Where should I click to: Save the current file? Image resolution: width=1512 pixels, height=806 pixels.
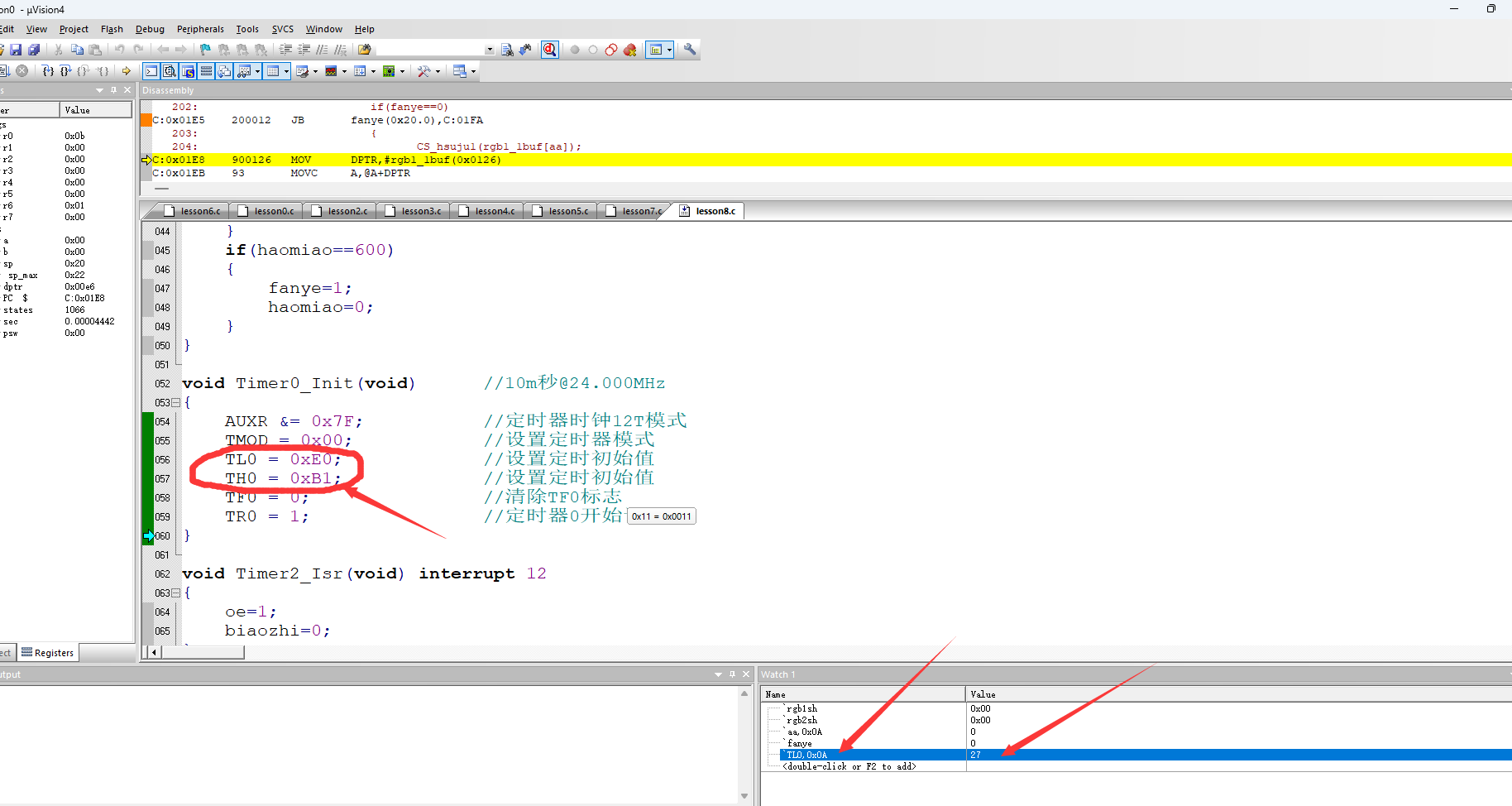(x=16, y=50)
